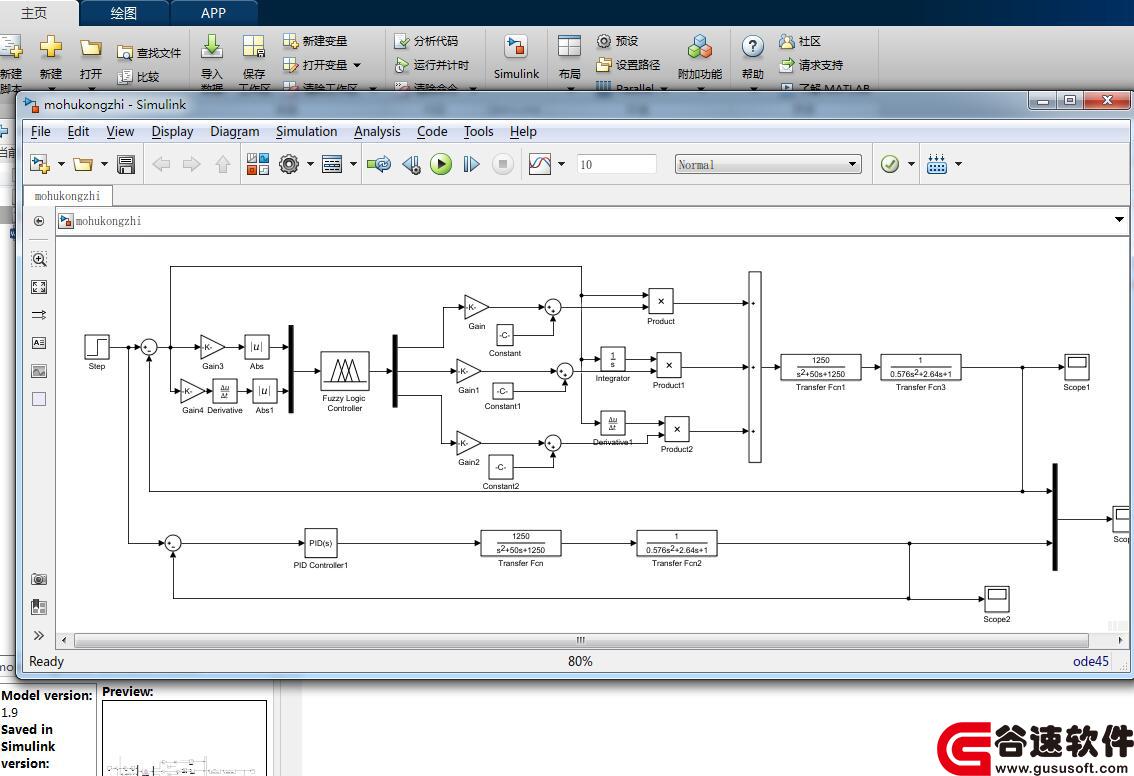Select the Annotation text palette icon
This screenshot has height=776, width=1134.
(39, 343)
